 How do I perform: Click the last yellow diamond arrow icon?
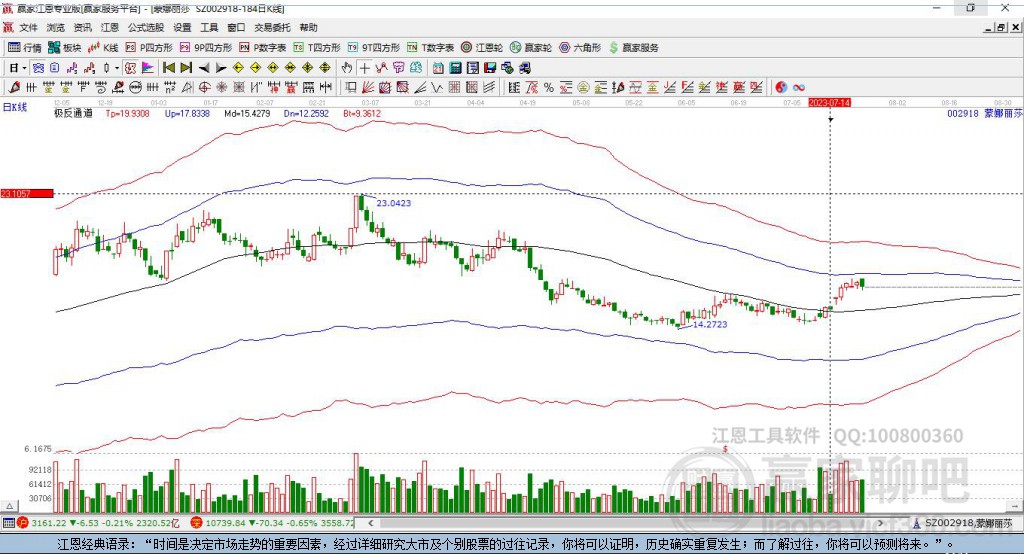point(325,68)
